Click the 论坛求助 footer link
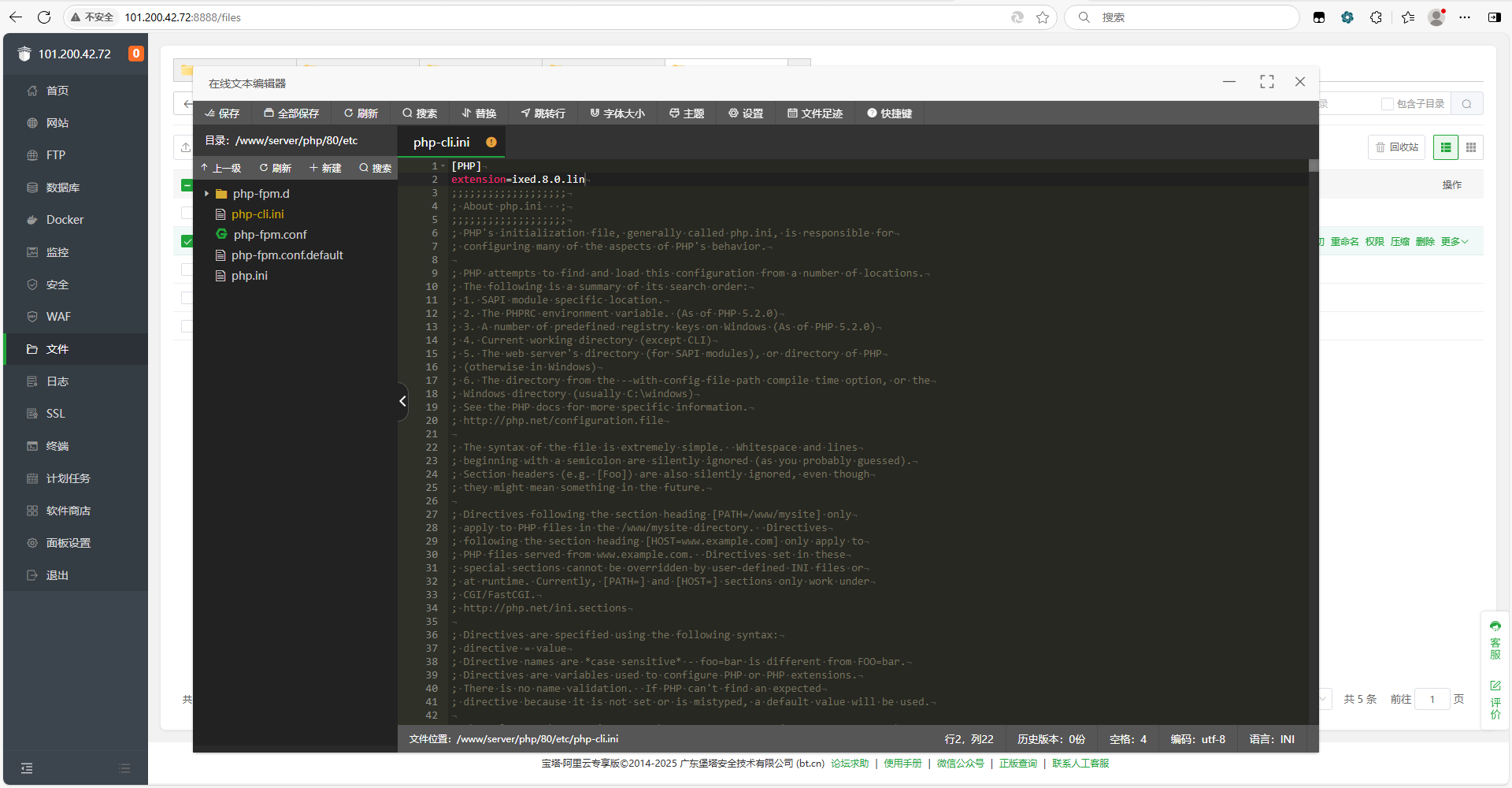Viewport: 1512px width, 788px height. tap(850, 764)
